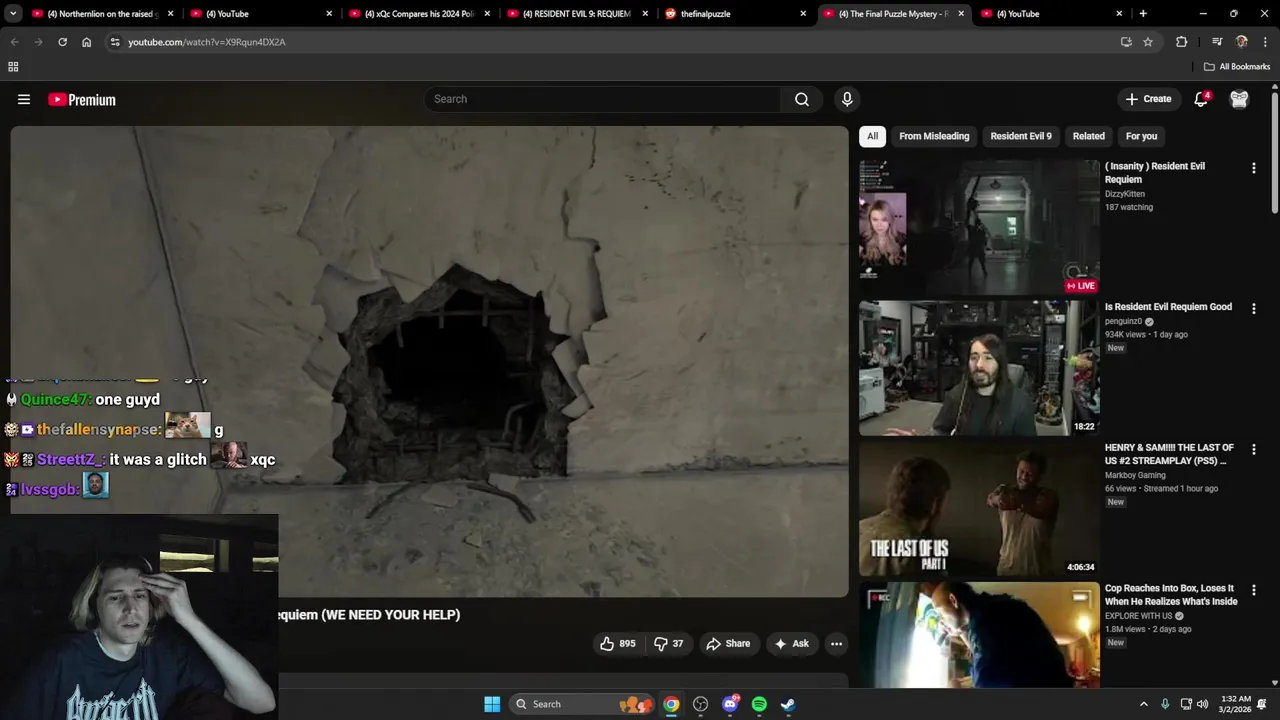Open Chrome extensions puzzle icon

click(1182, 42)
